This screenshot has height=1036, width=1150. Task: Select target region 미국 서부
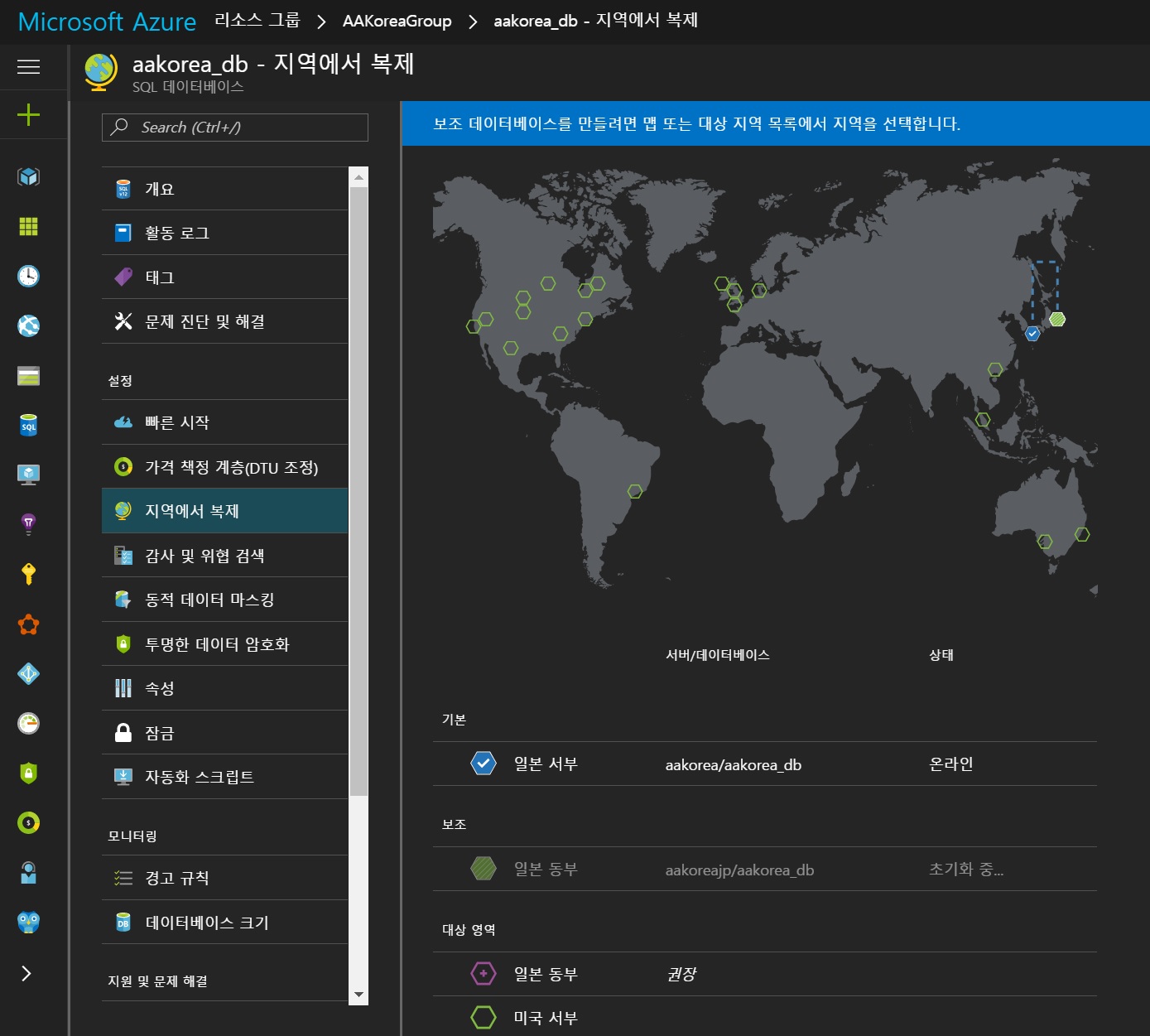(765, 1018)
